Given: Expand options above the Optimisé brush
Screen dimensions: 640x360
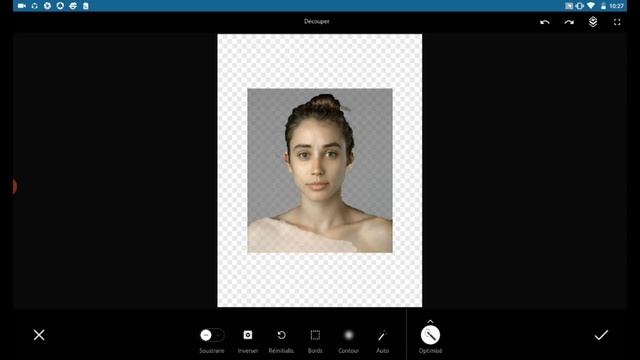Looking at the screenshot, I should pyautogui.click(x=430, y=321).
